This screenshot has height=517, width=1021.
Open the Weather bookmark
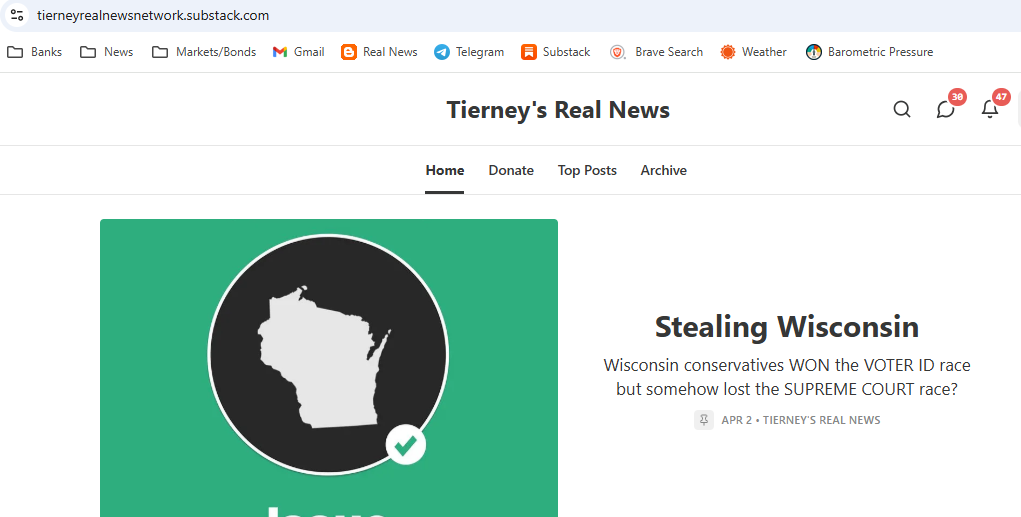point(753,52)
